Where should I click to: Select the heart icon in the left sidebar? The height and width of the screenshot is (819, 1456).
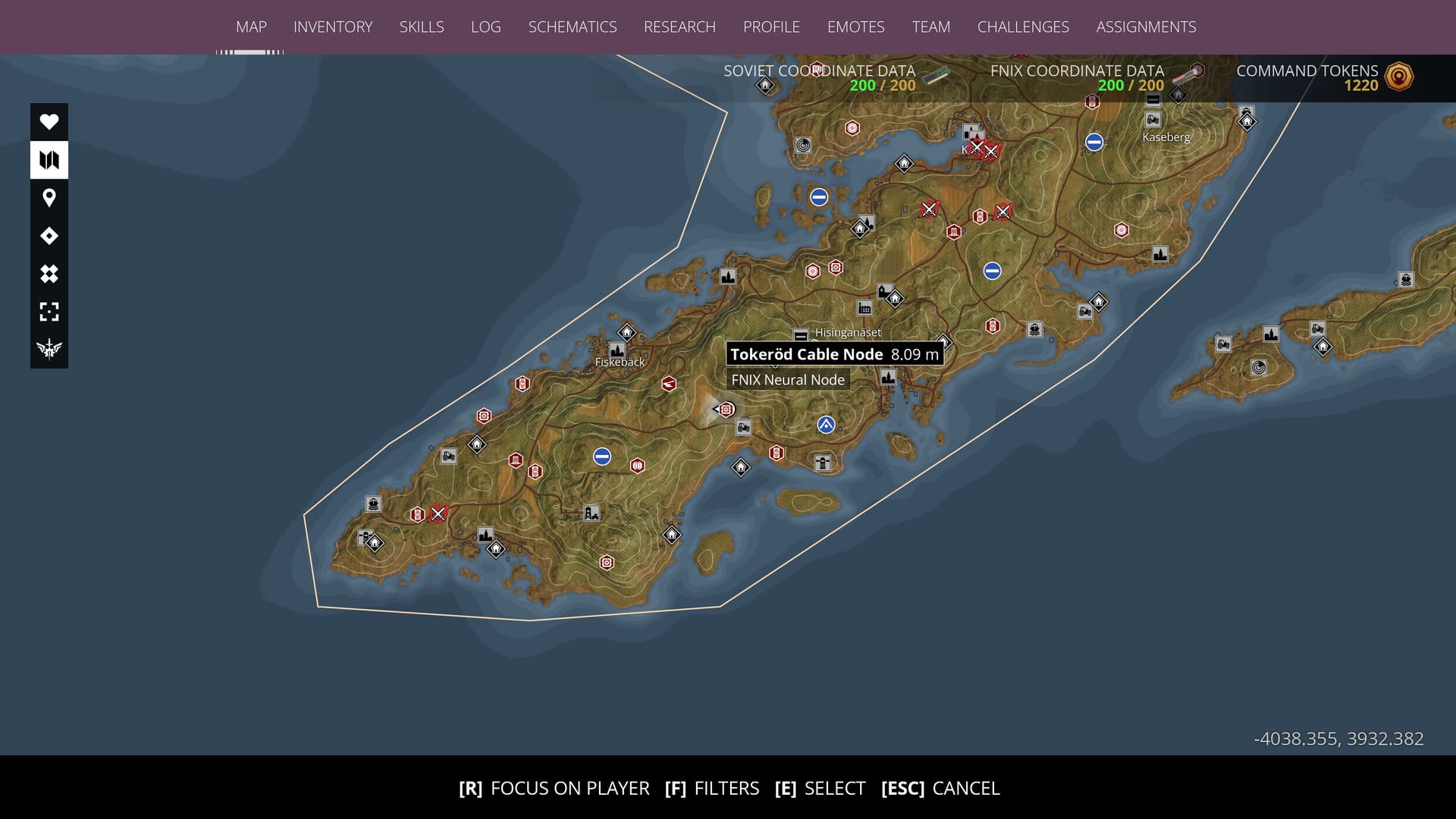(49, 121)
